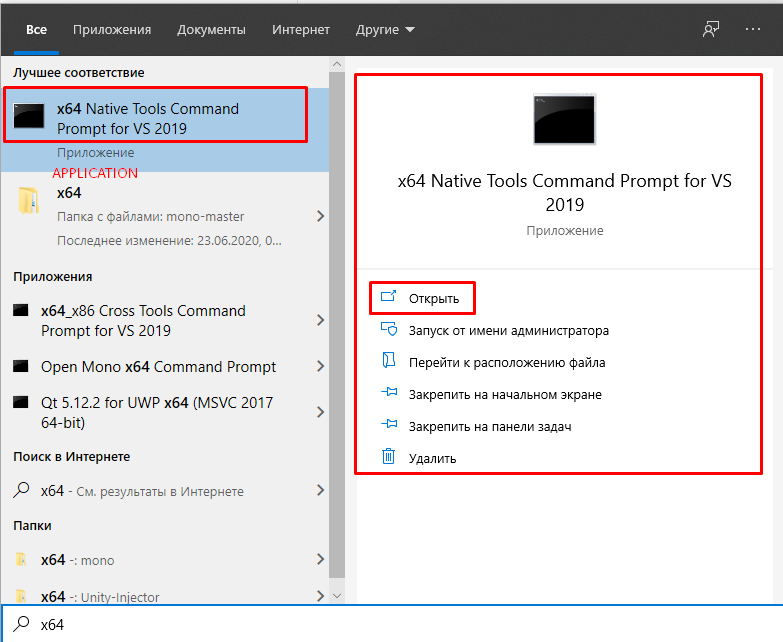
Task: Click the Qt 5.12.2 for UWP console icon
Action: [x=20, y=402]
